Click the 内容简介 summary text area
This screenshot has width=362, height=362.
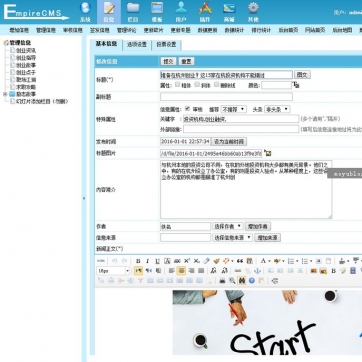[246, 189]
